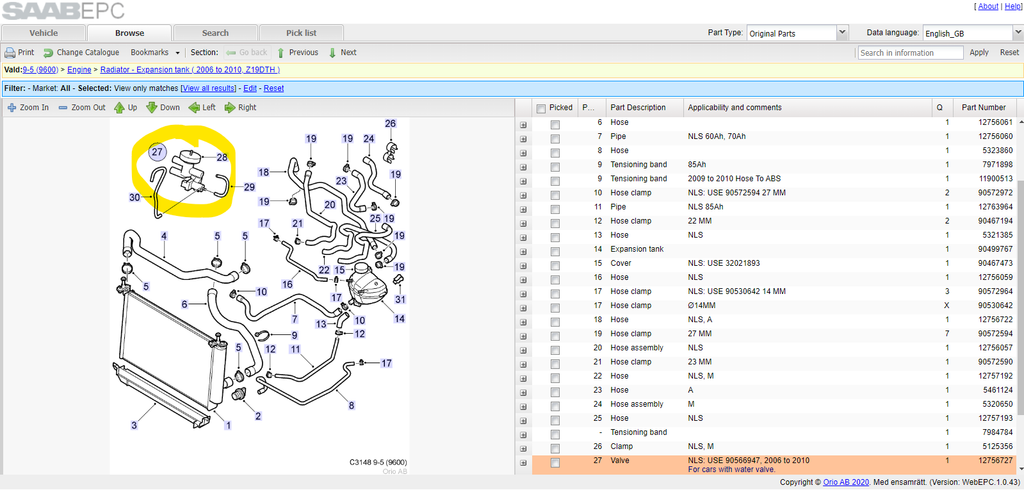Open Change Catalogue
The width and height of the screenshot is (1024, 490).
81,52
